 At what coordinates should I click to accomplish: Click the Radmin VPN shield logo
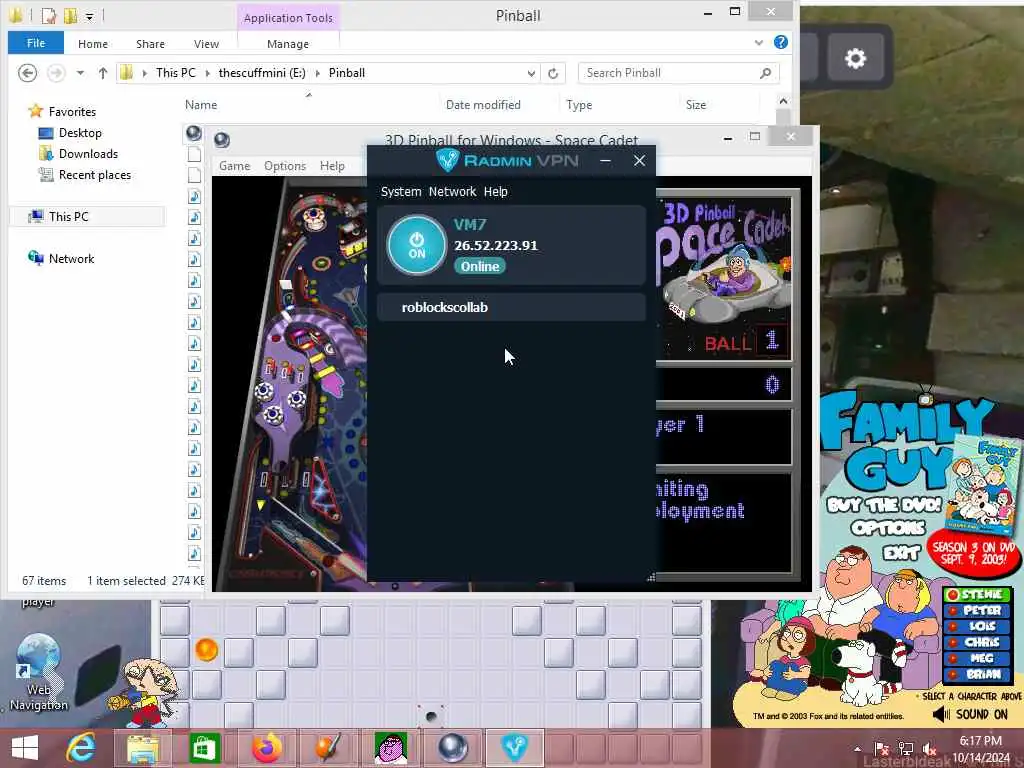[448, 160]
